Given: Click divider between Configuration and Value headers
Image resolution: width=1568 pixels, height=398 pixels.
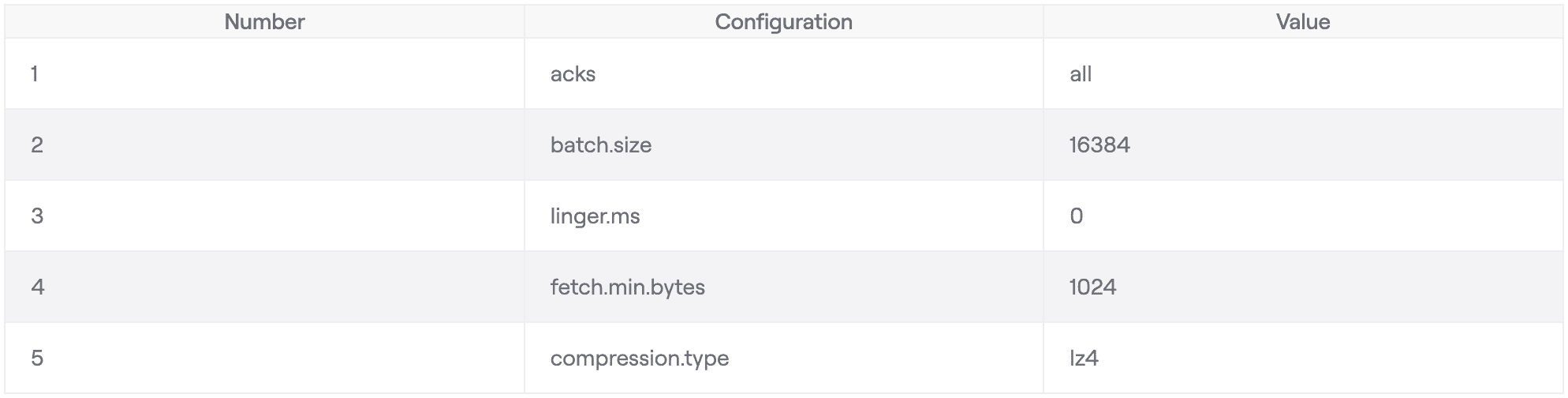Looking at the screenshot, I should (x=1043, y=22).
